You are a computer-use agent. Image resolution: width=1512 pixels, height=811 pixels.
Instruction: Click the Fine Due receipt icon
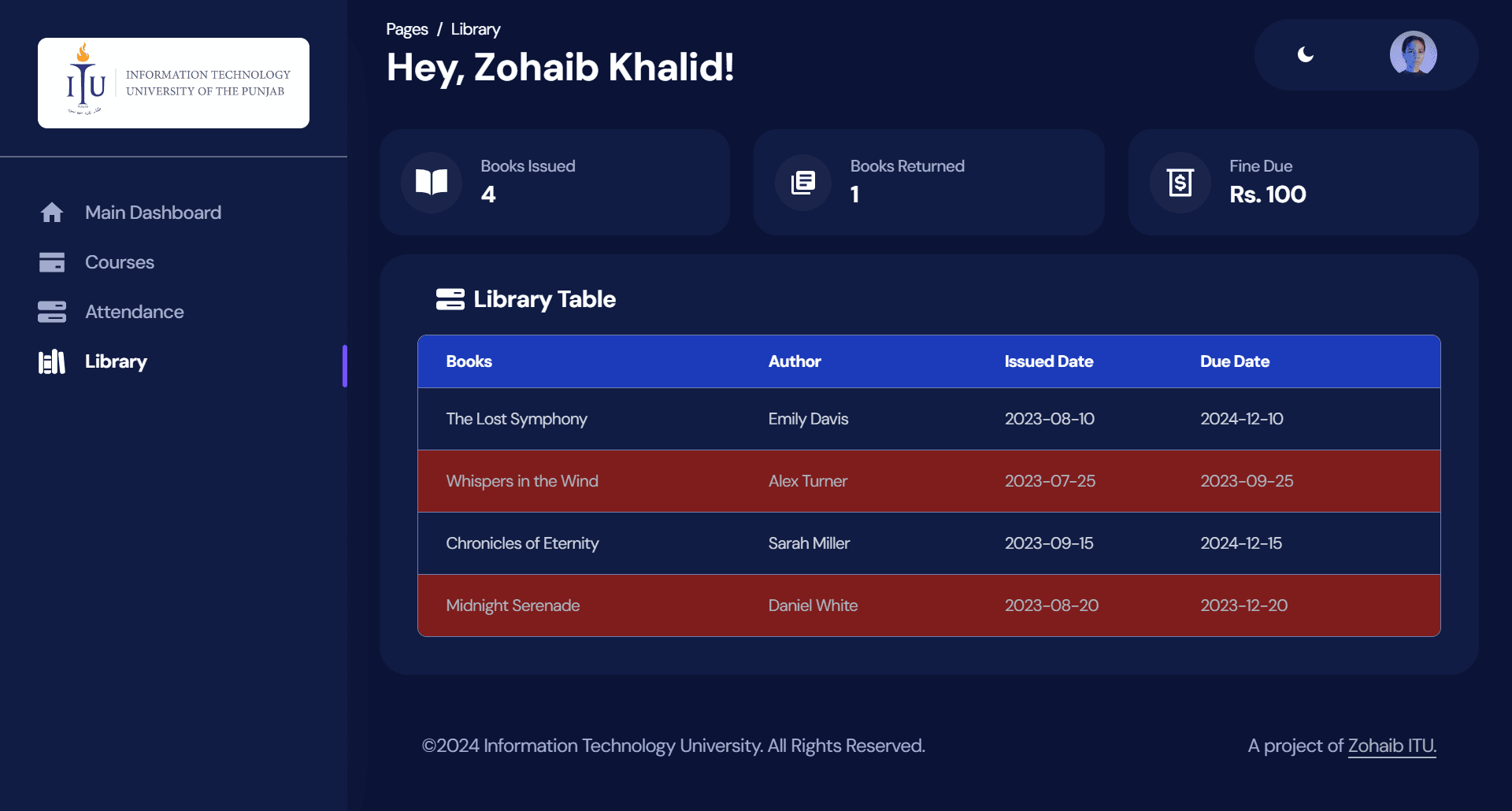click(x=1180, y=183)
